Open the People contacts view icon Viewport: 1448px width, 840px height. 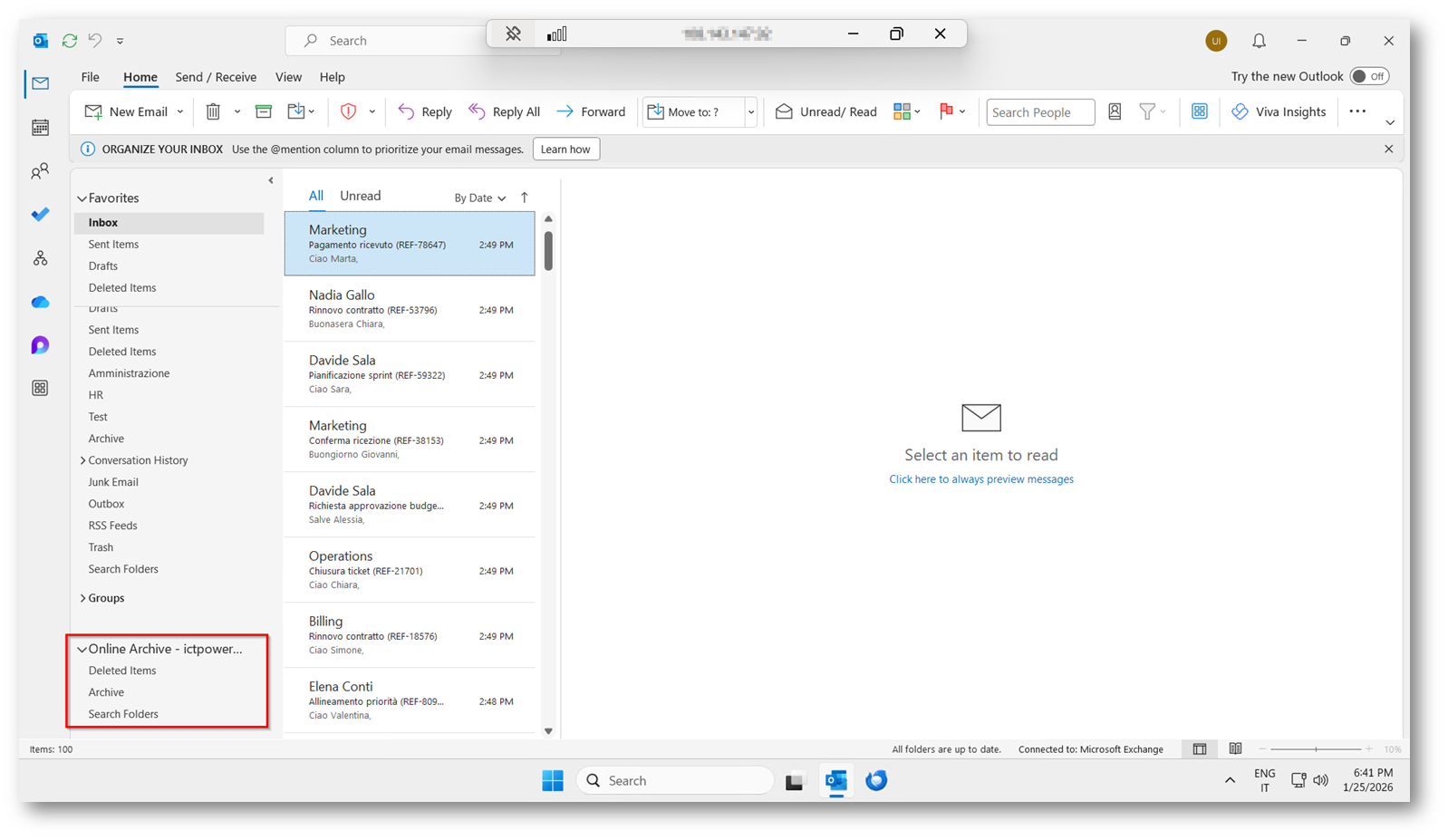pyautogui.click(x=40, y=171)
